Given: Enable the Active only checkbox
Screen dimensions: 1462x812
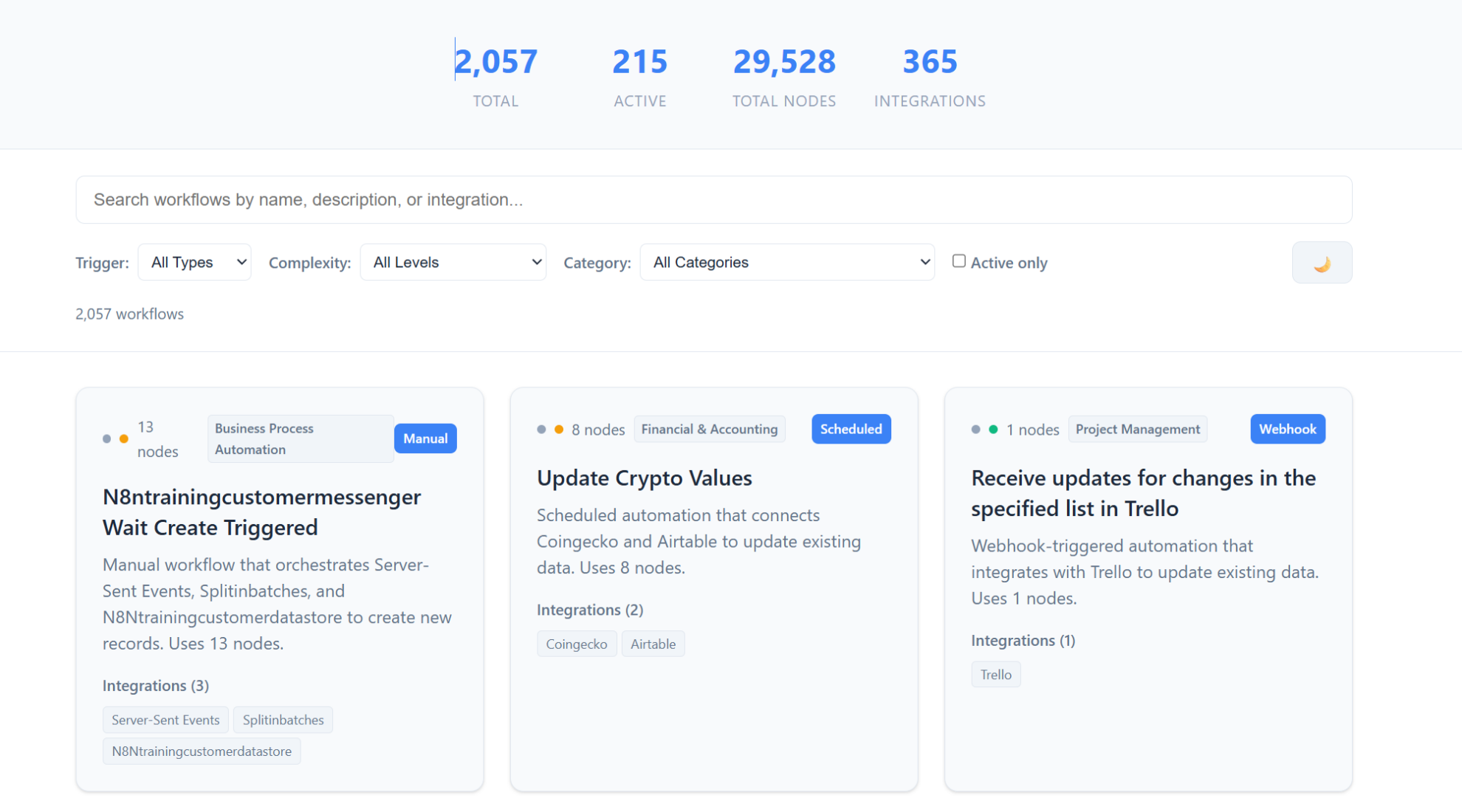Looking at the screenshot, I should (x=958, y=261).
